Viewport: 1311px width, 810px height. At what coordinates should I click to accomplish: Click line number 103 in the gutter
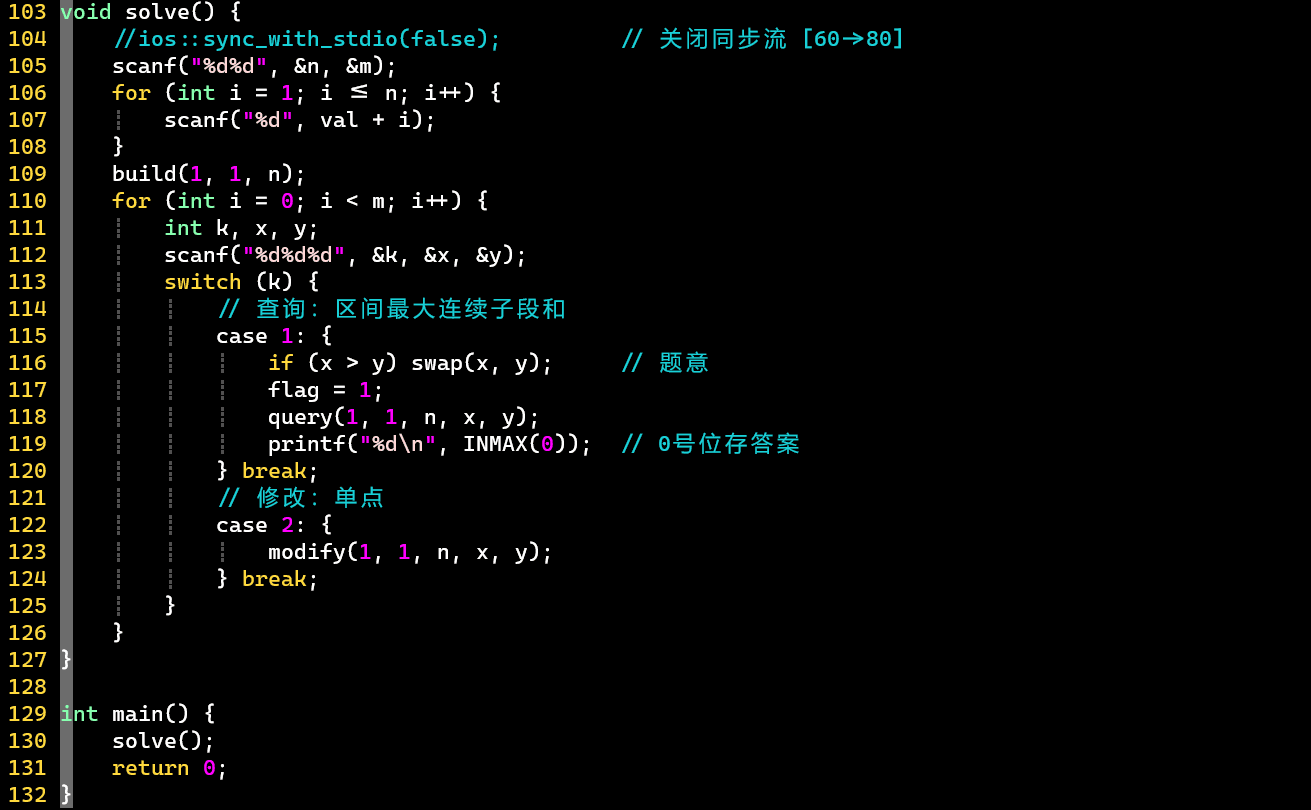pyautogui.click(x=27, y=12)
